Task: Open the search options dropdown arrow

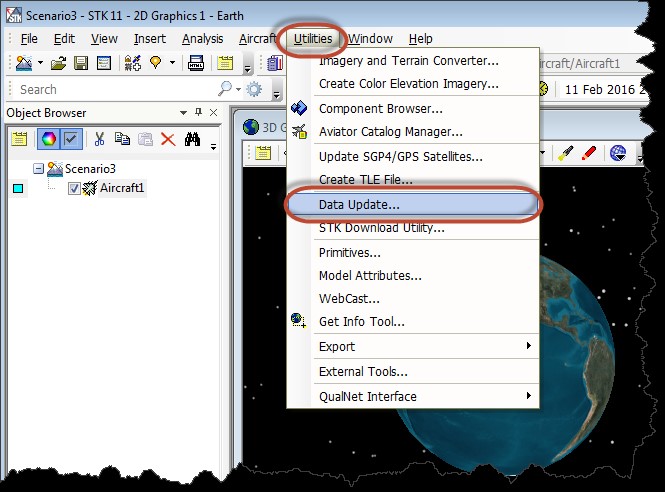Action: (238, 89)
